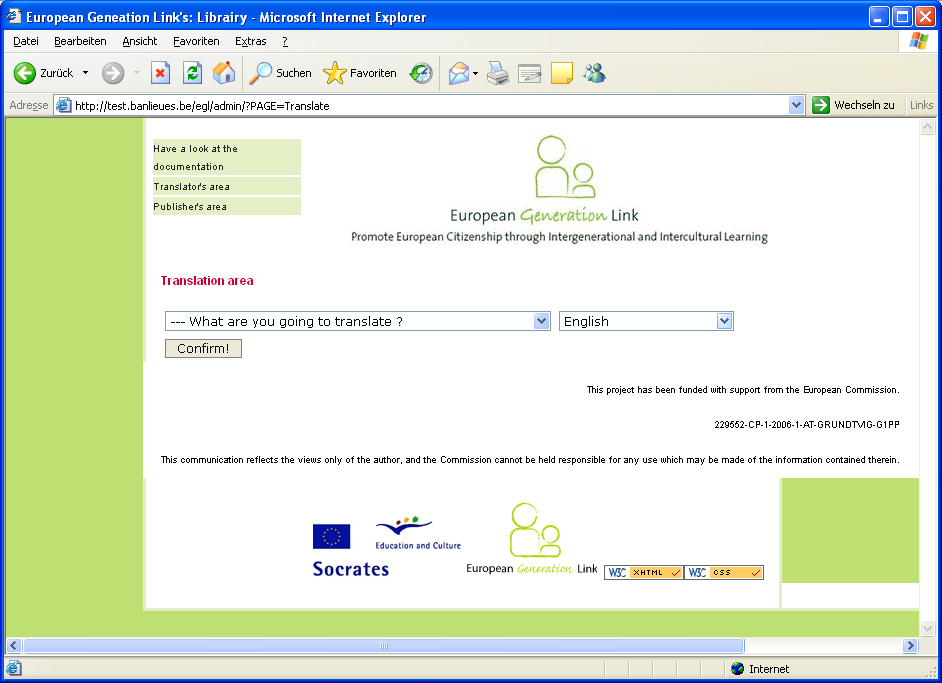The image size is (942, 683).
Task: Open the yellow note Discuss icon
Action: coord(562,73)
